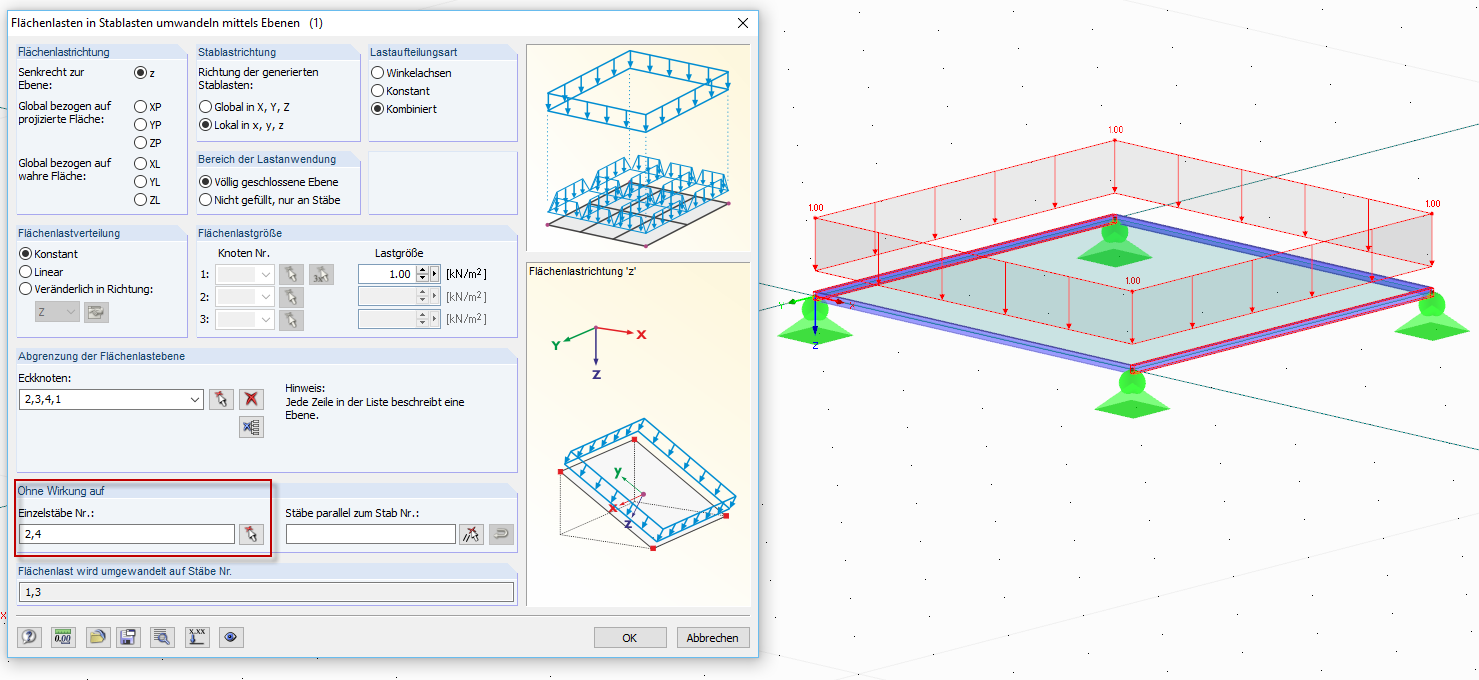This screenshot has width=1479, height=680.
Task: Select Kombiniert load distribution type
Action: (x=377, y=109)
